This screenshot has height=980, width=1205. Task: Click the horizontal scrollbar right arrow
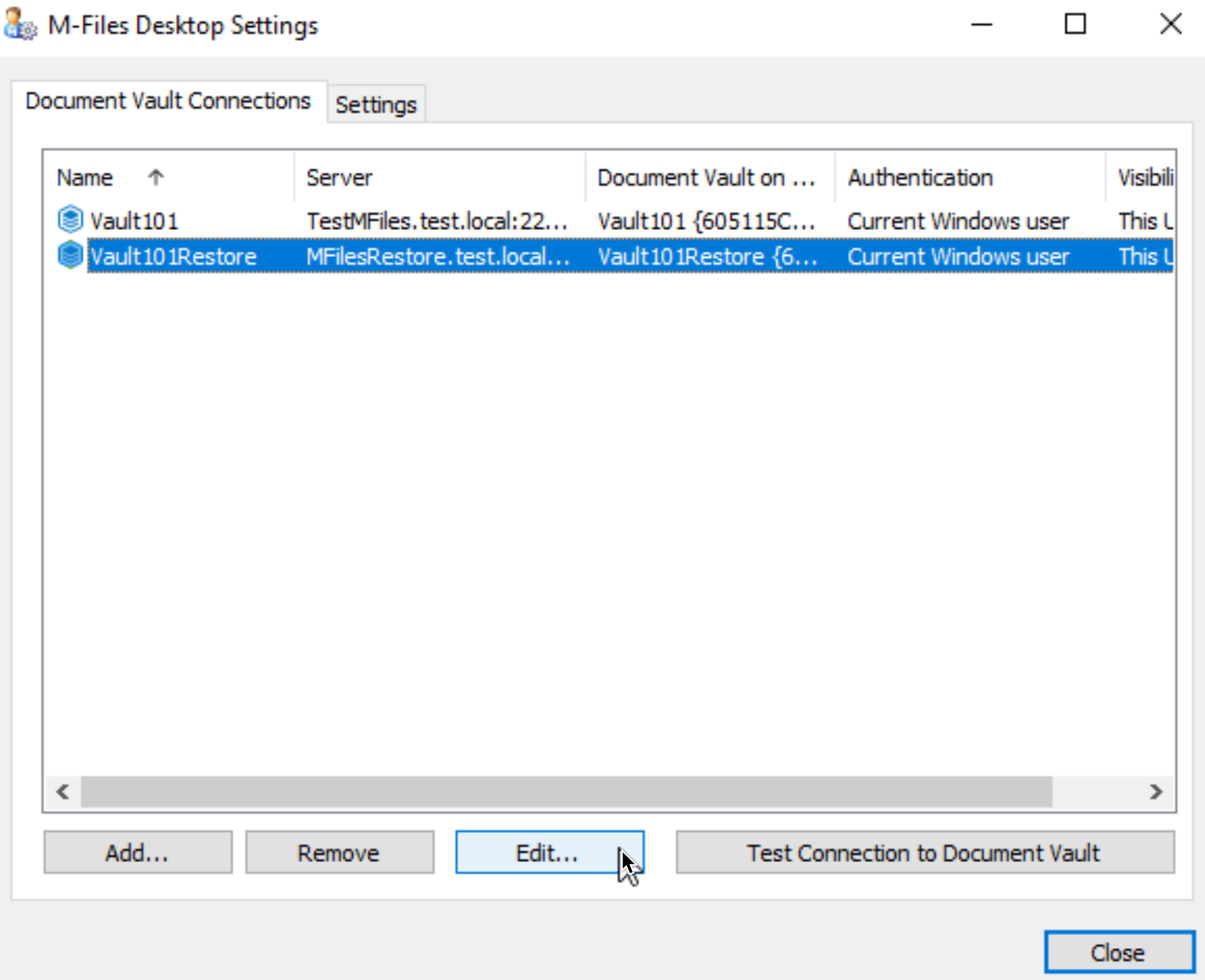pyautogui.click(x=1157, y=791)
